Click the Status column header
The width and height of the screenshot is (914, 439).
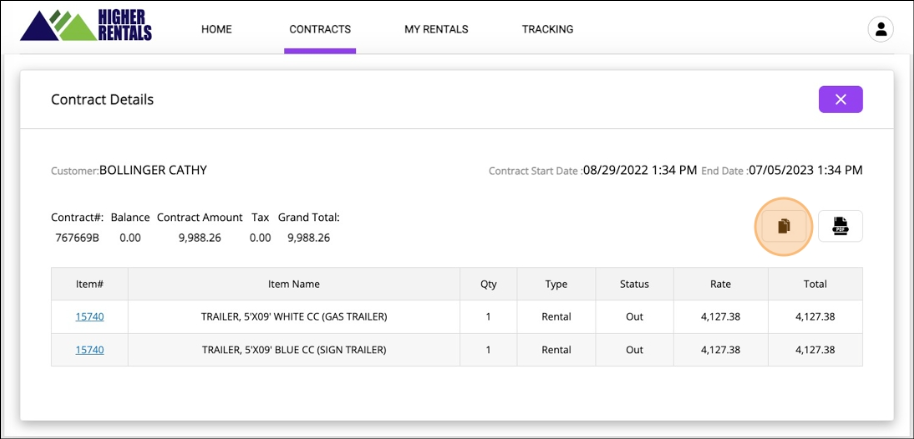[x=634, y=284]
